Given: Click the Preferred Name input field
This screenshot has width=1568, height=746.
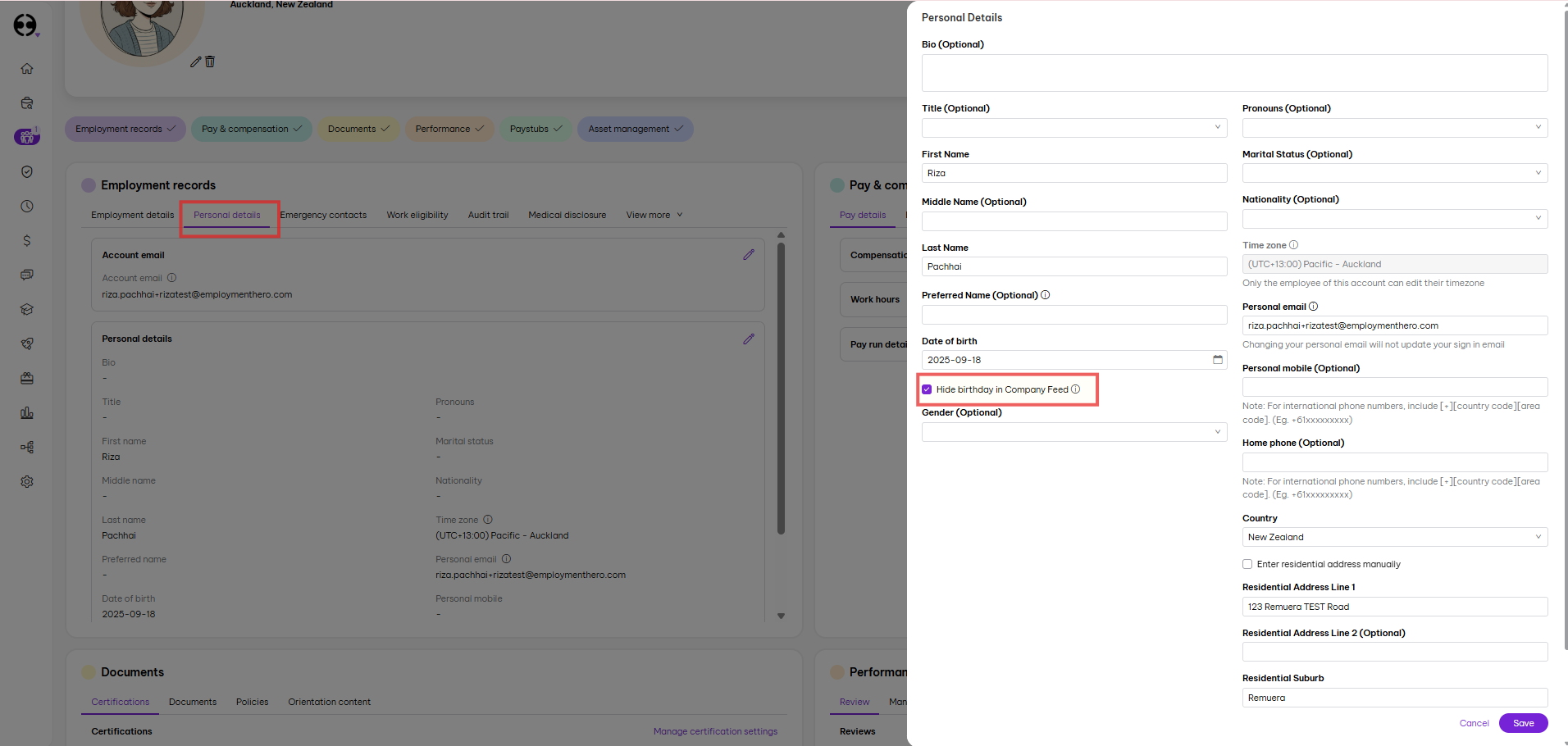Looking at the screenshot, I should tap(1073, 315).
